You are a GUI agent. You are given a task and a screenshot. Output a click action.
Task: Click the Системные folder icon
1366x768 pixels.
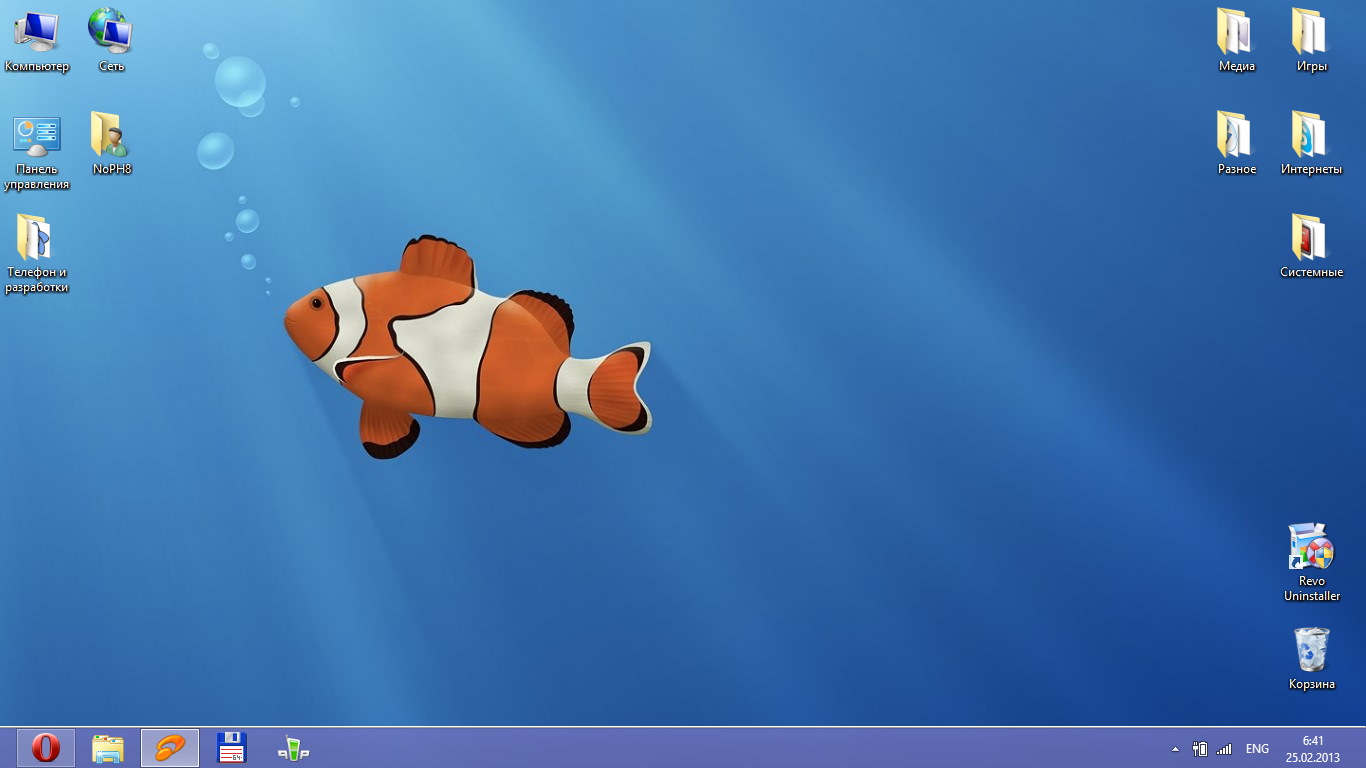(x=1311, y=246)
